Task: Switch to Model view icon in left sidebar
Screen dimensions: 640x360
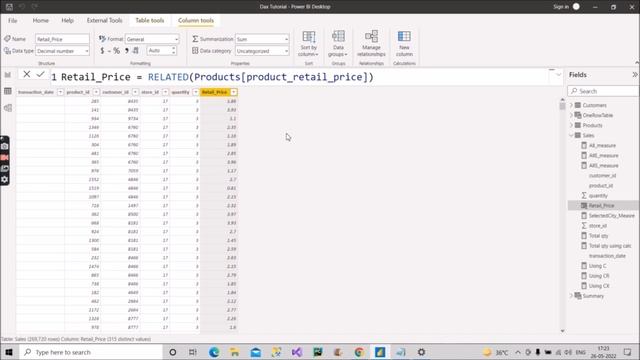Action: 8,108
